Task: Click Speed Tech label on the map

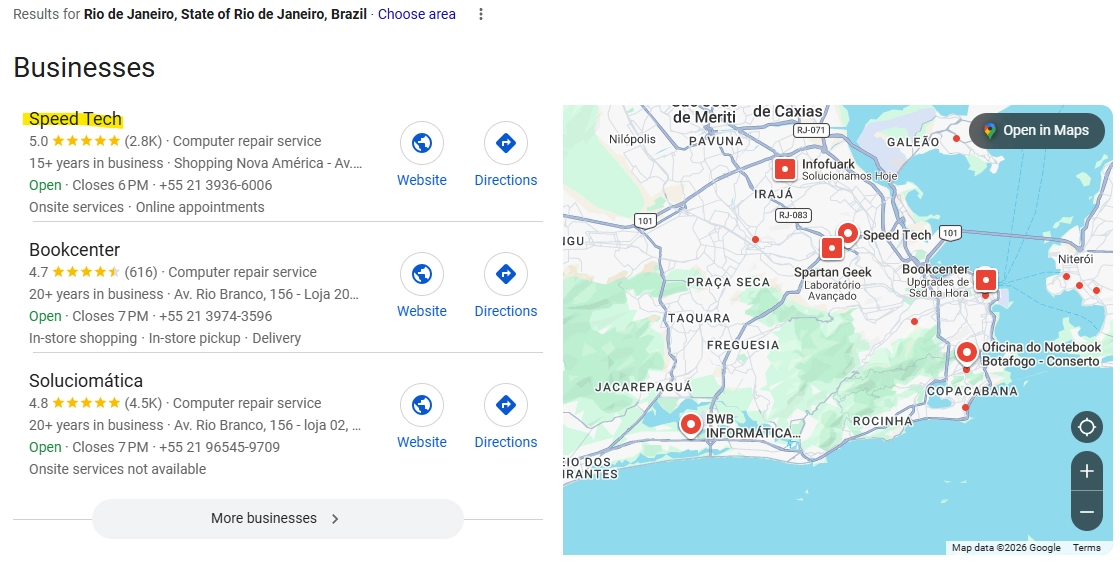Action: coord(897,235)
